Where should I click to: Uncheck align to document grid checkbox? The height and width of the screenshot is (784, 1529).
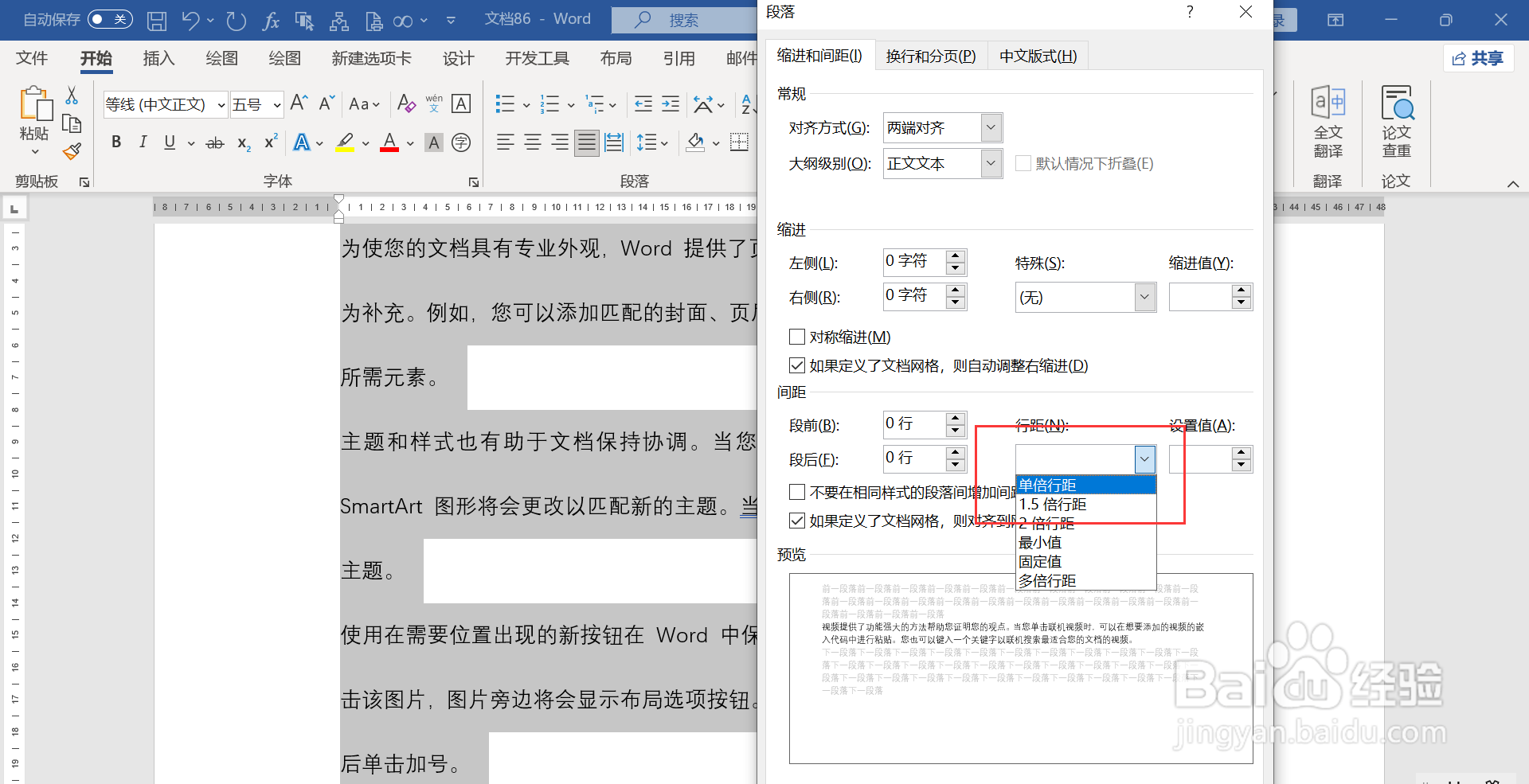[796, 521]
